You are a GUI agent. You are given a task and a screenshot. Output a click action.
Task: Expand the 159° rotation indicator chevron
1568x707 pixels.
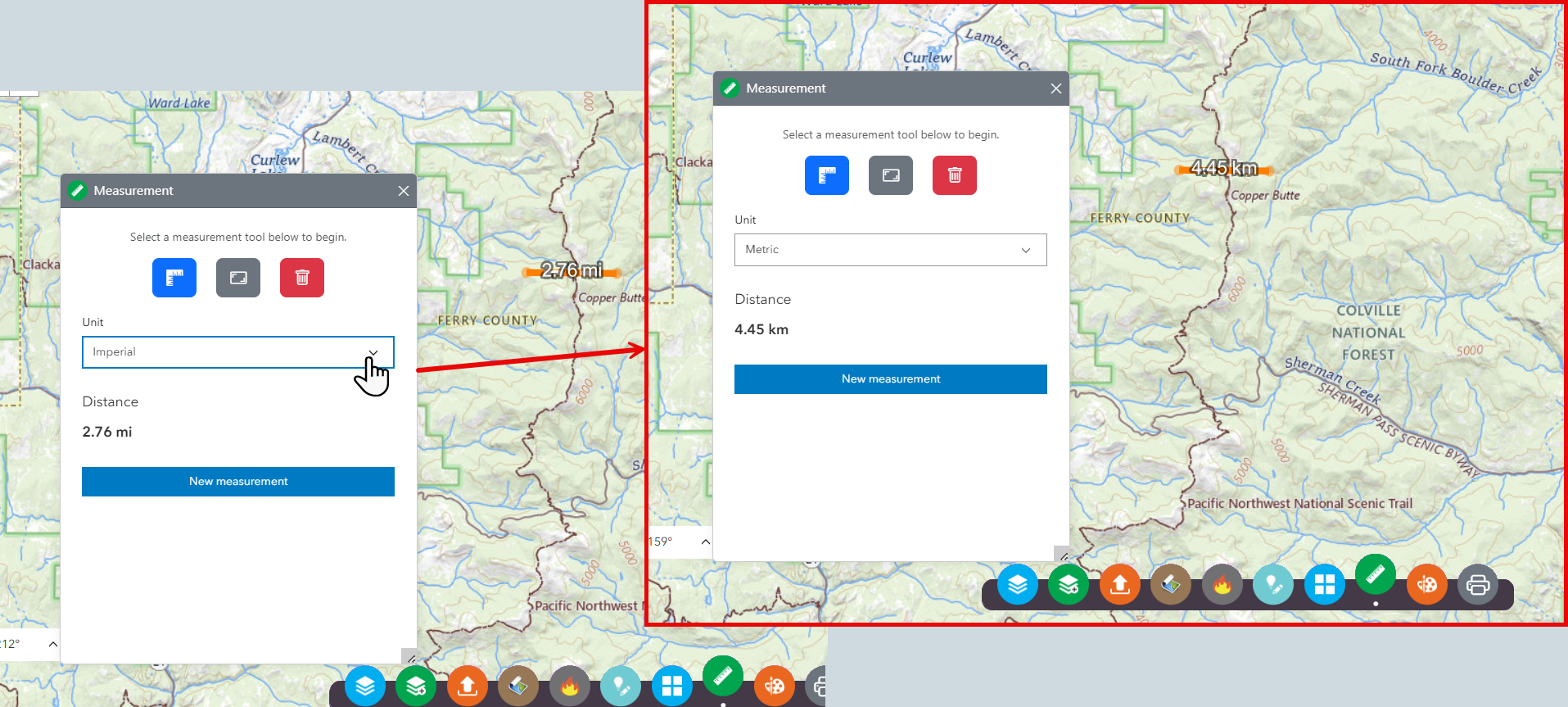705,542
